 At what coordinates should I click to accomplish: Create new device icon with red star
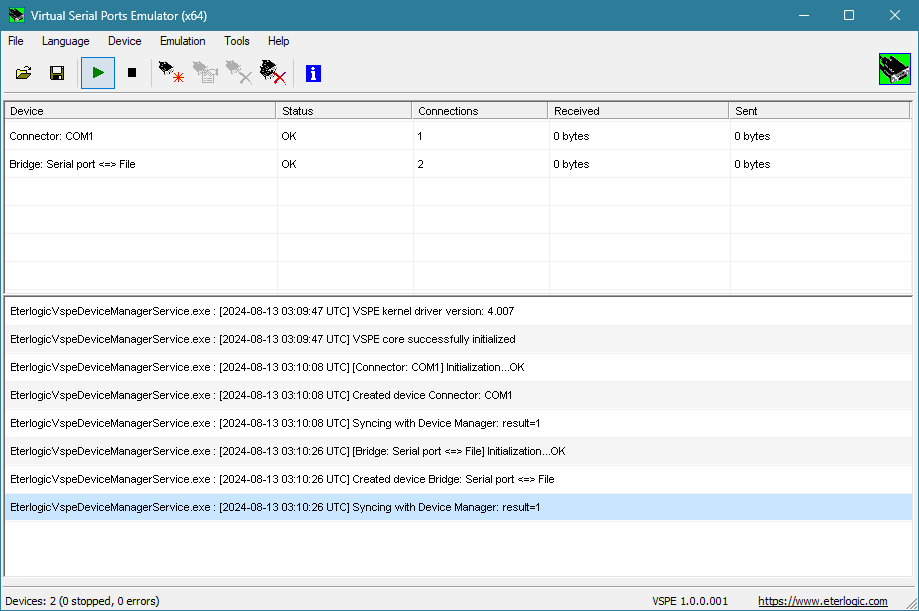(x=171, y=73)
